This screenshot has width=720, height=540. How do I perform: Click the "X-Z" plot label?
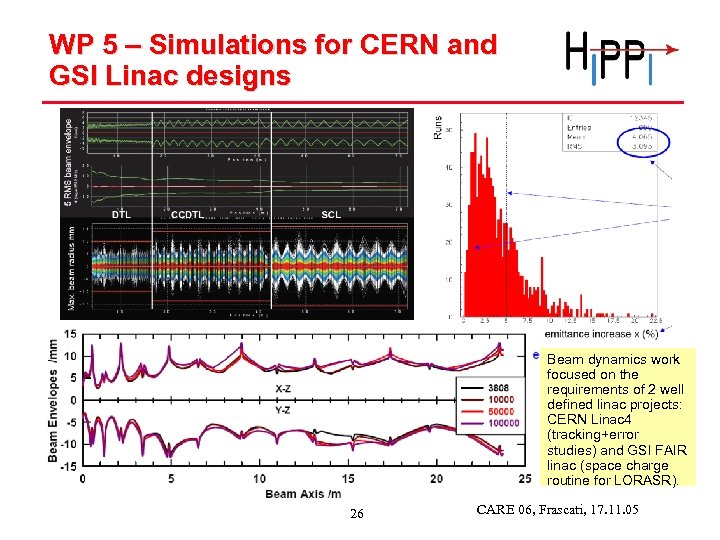point(283,388)
